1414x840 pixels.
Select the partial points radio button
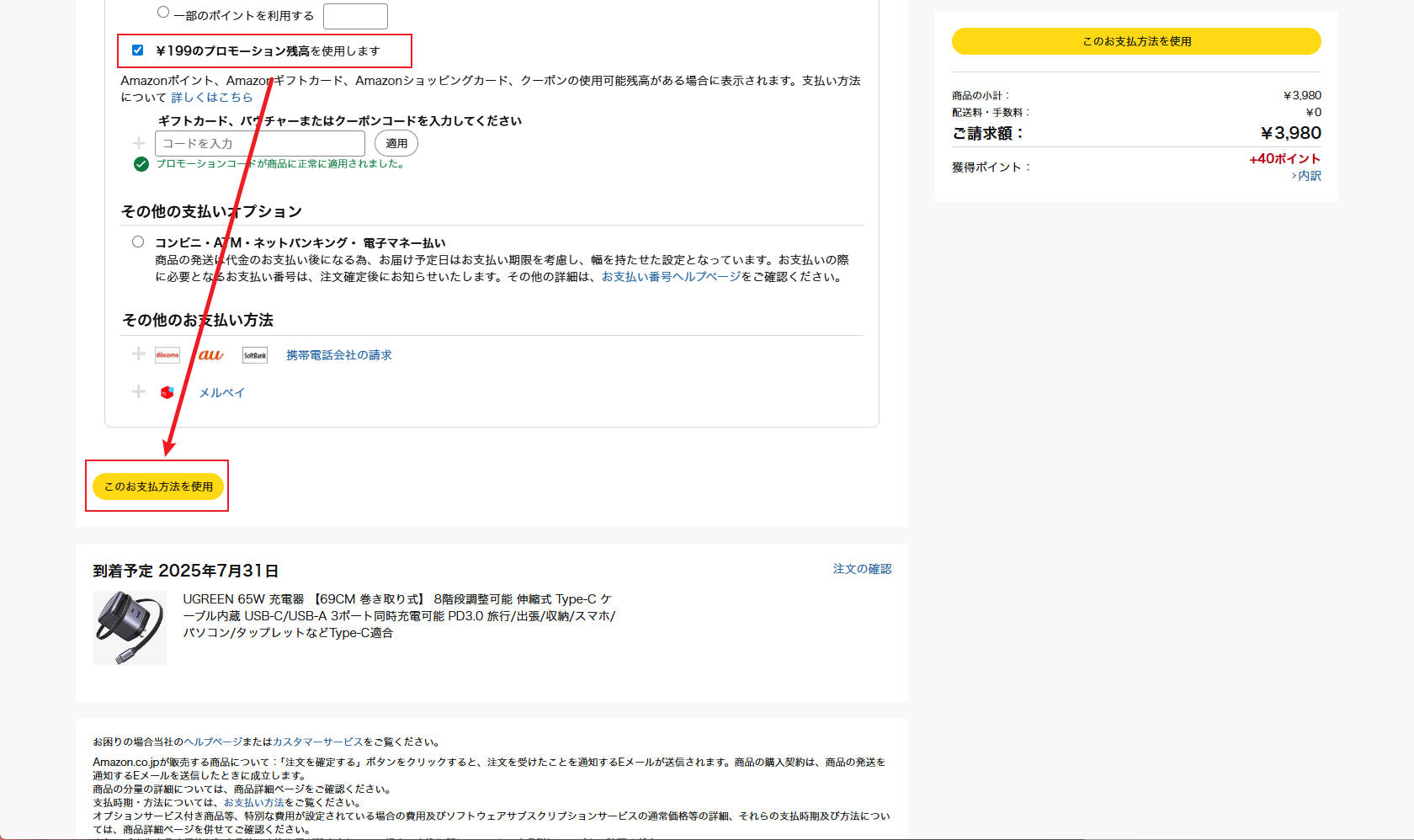(163, 12)
